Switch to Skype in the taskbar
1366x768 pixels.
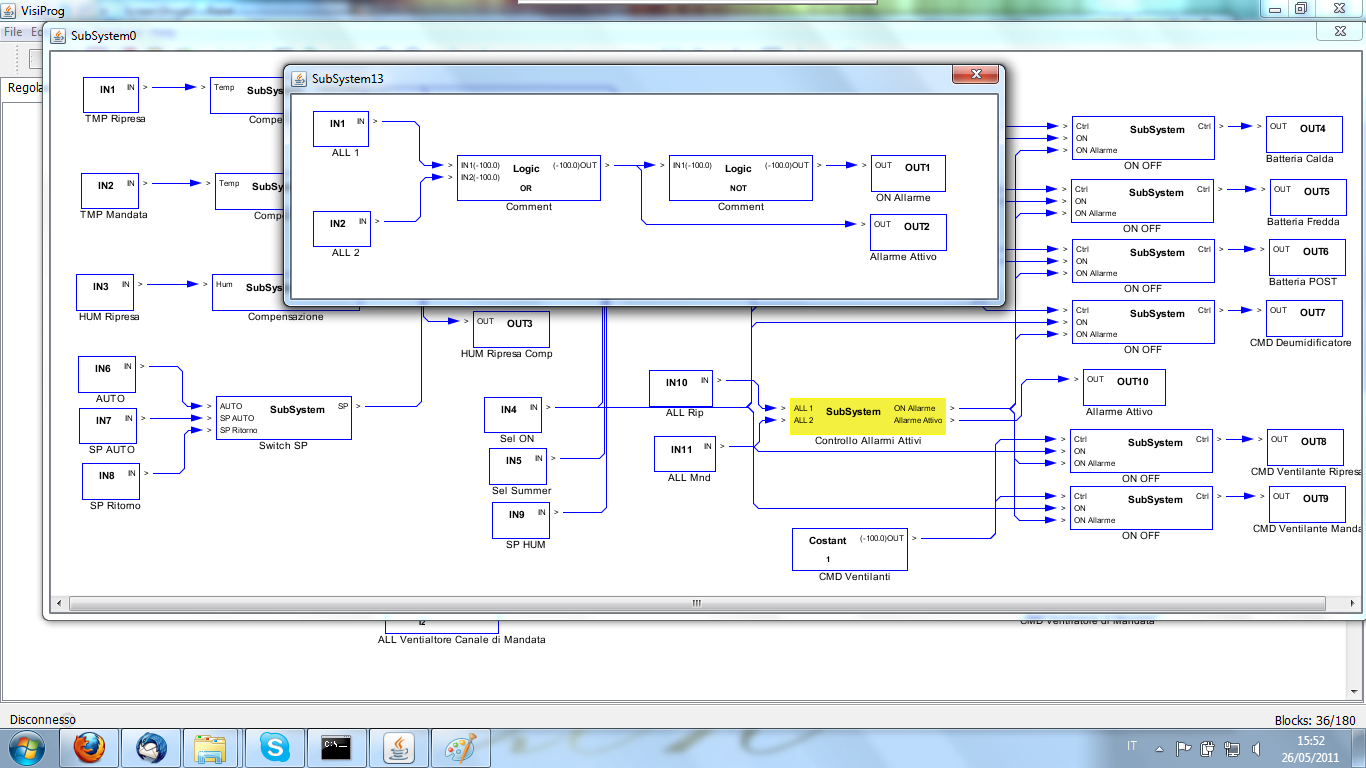(x=274, y=747)
